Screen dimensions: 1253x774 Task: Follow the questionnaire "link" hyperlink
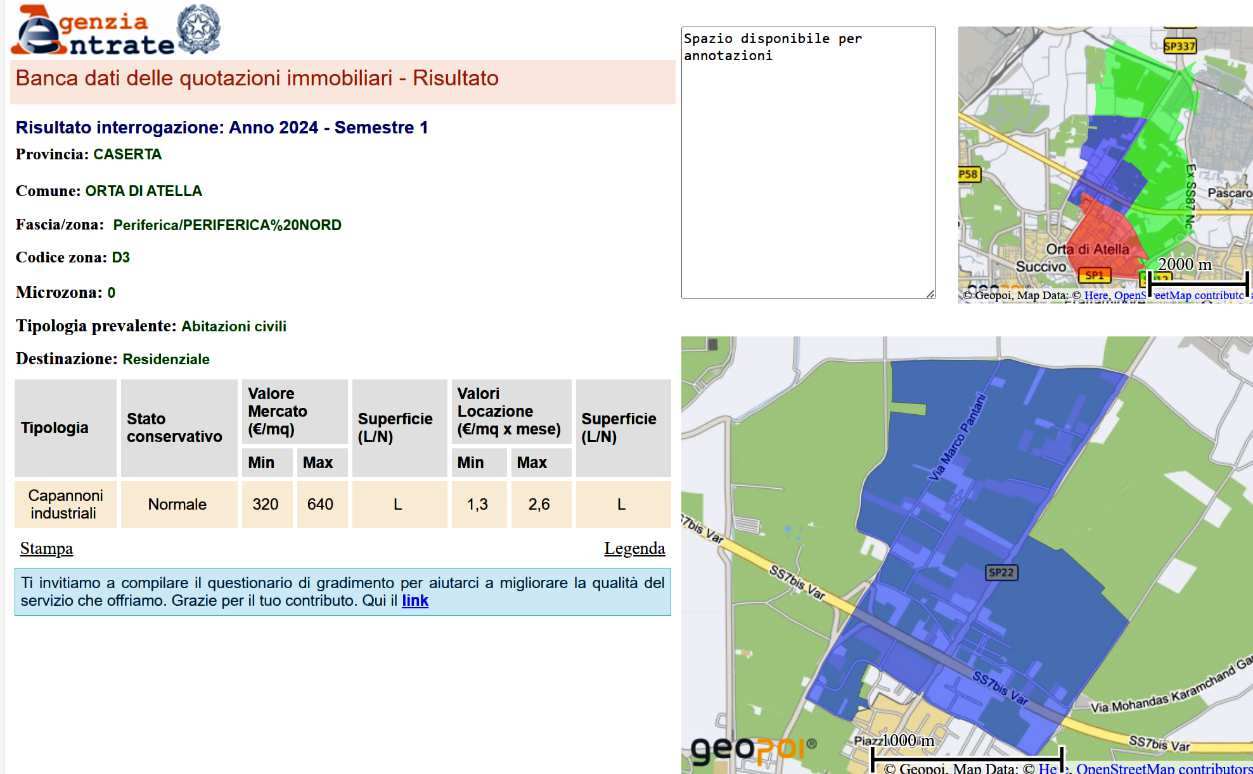tap(415, 601)
